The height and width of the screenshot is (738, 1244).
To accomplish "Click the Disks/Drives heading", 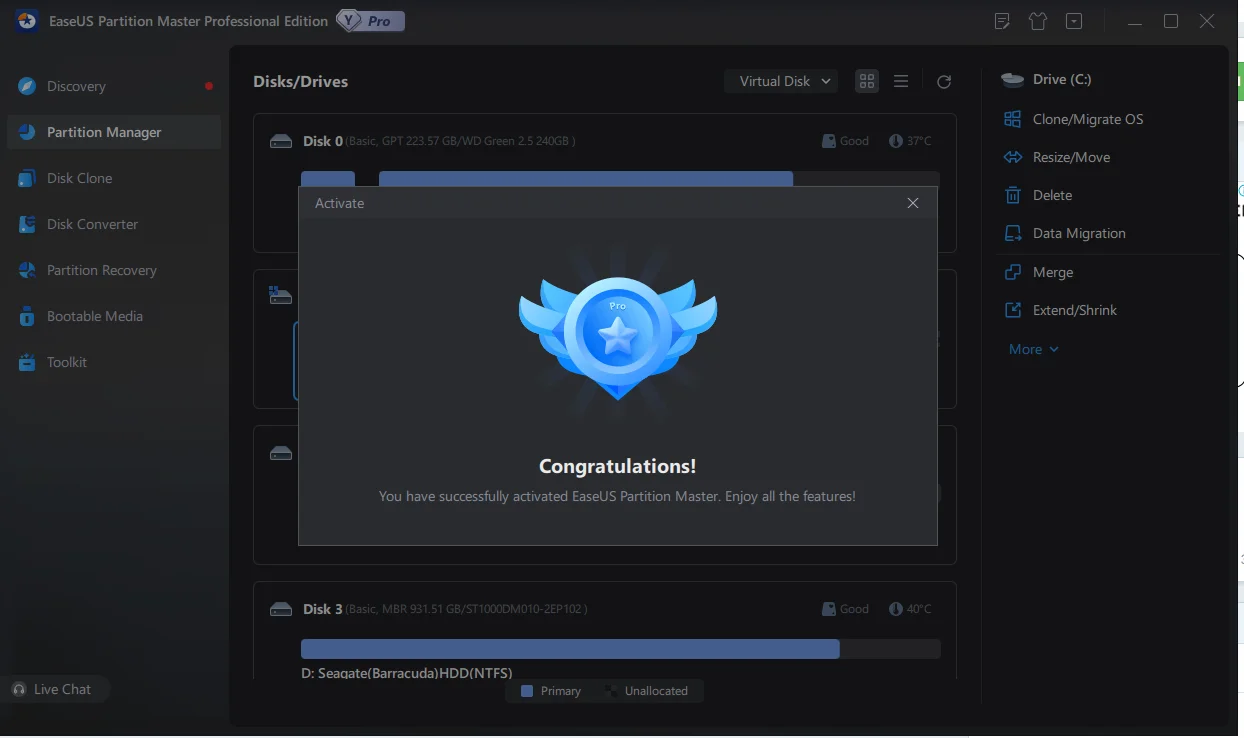I will [x=301, y=82].
